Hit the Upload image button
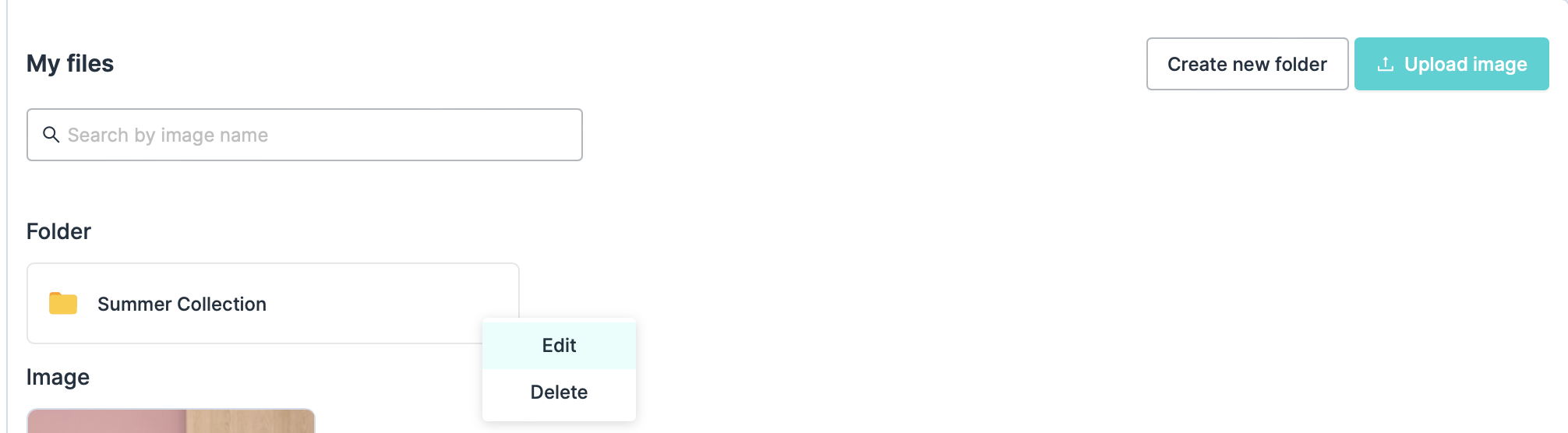The height and width of the screenshot is (433, 1568). (x=1451, y=64)
